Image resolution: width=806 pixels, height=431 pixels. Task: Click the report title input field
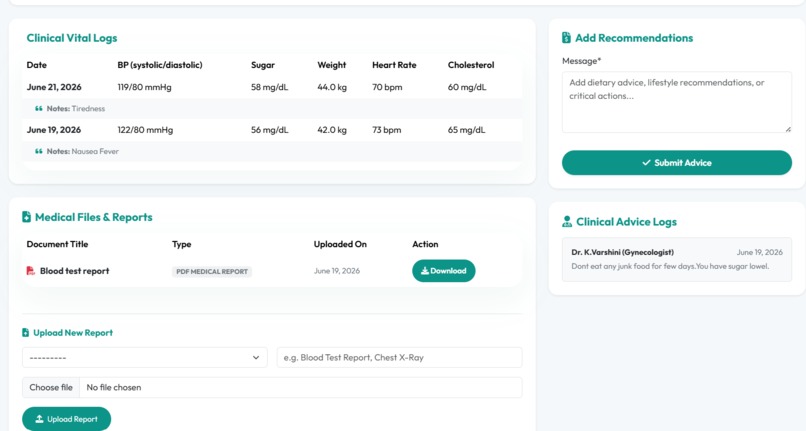pos(399,357)
